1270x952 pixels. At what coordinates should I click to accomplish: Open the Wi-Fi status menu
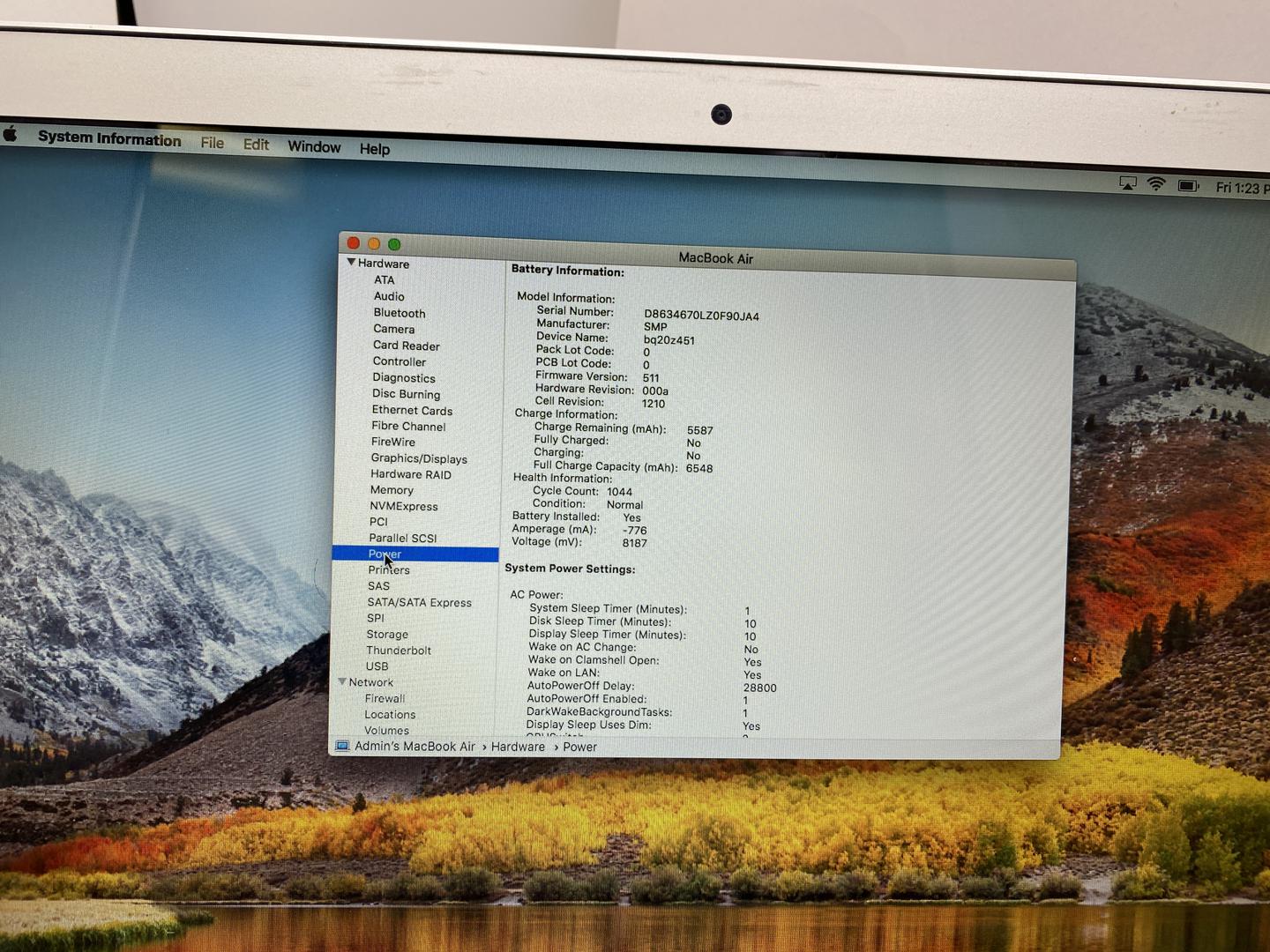[1156, 184]
